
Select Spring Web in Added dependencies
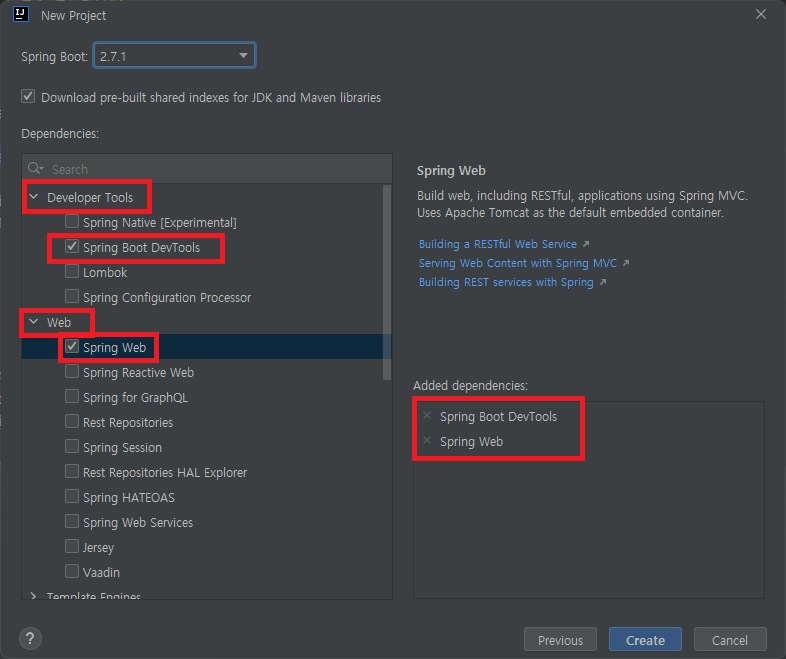click(471, 442)
